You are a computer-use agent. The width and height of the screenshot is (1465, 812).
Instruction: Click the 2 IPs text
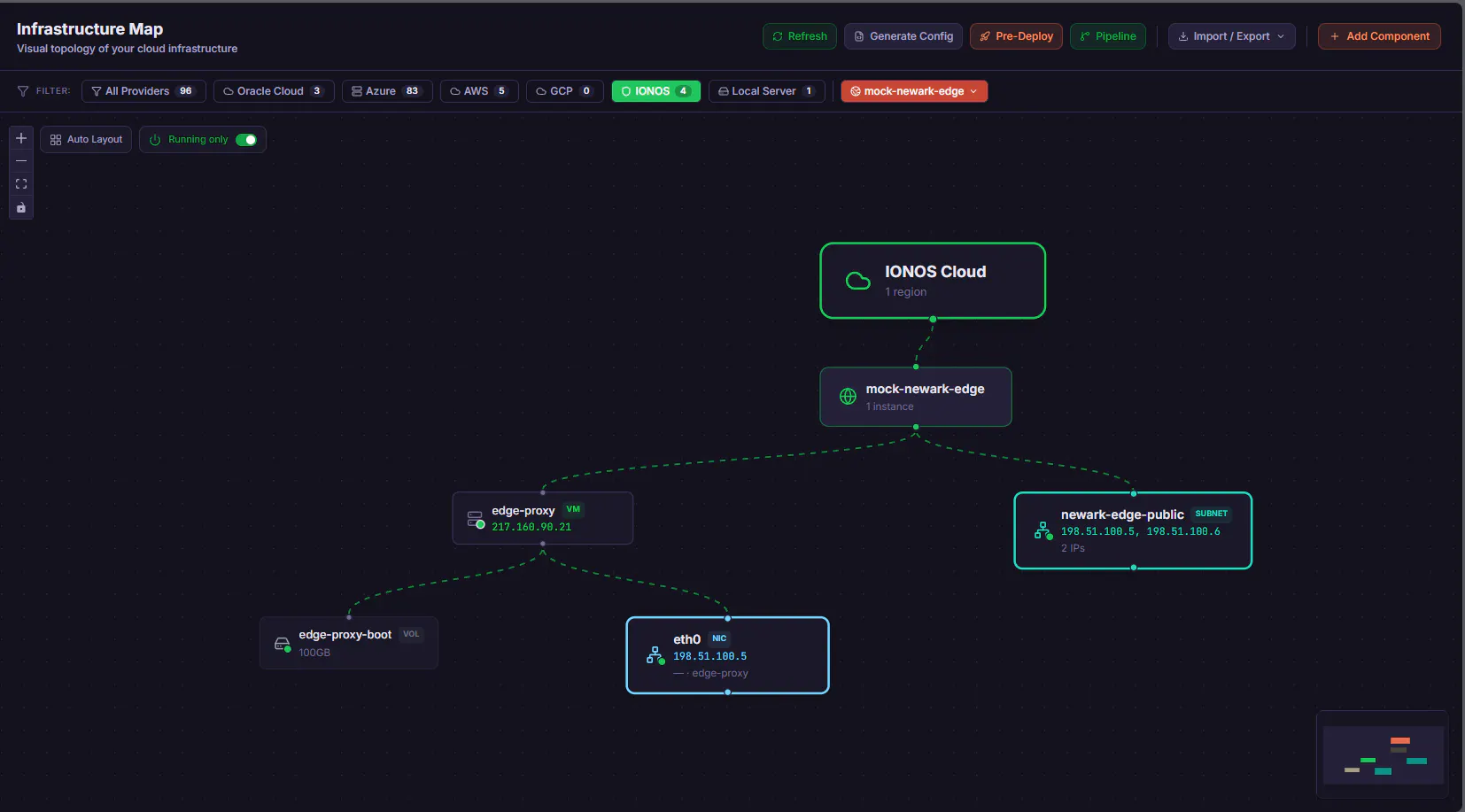point(1073,548)
